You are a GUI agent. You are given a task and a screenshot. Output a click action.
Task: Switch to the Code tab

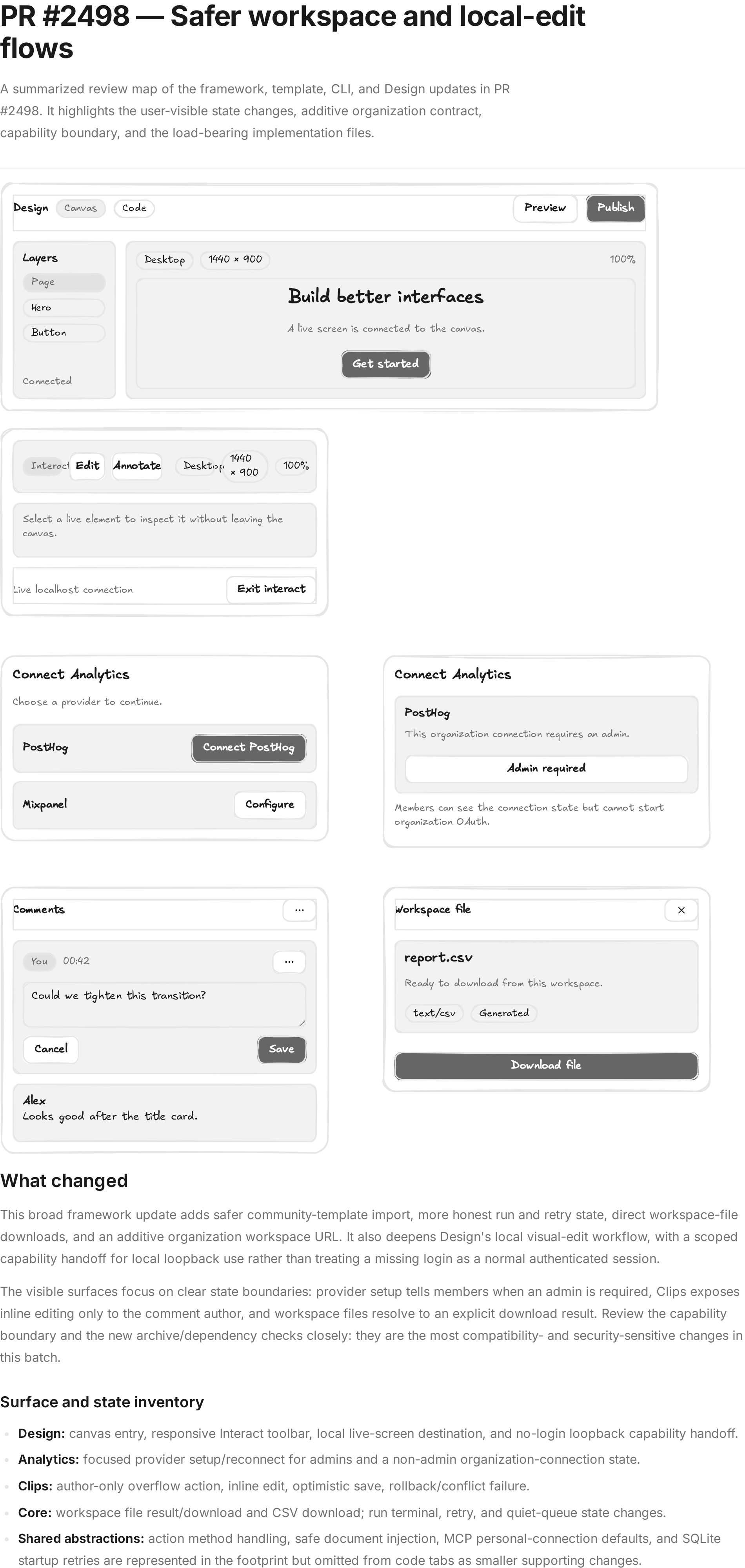click(x=134, y=208)
